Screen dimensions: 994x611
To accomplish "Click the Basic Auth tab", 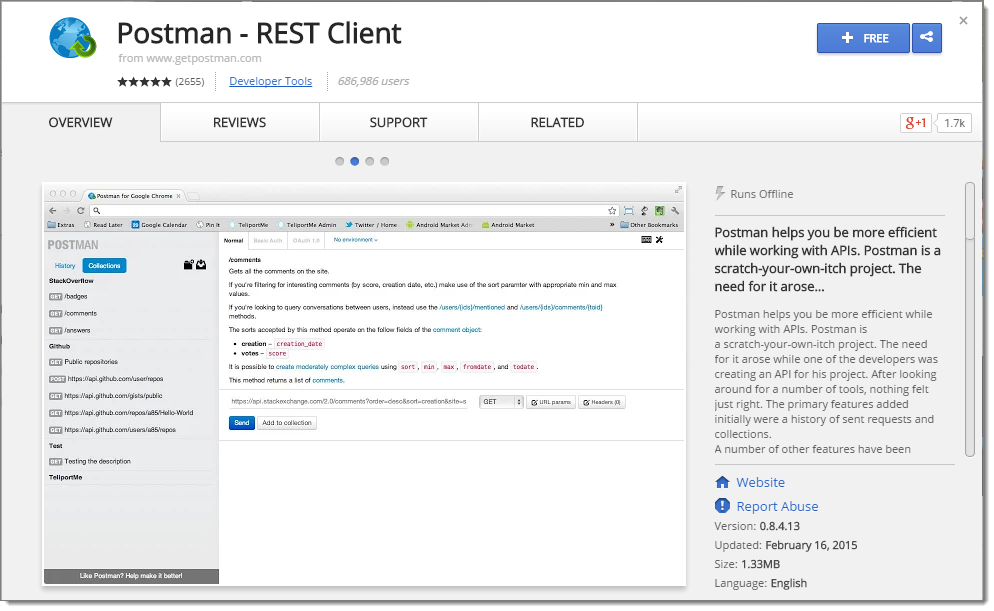I will coord(268,241).
